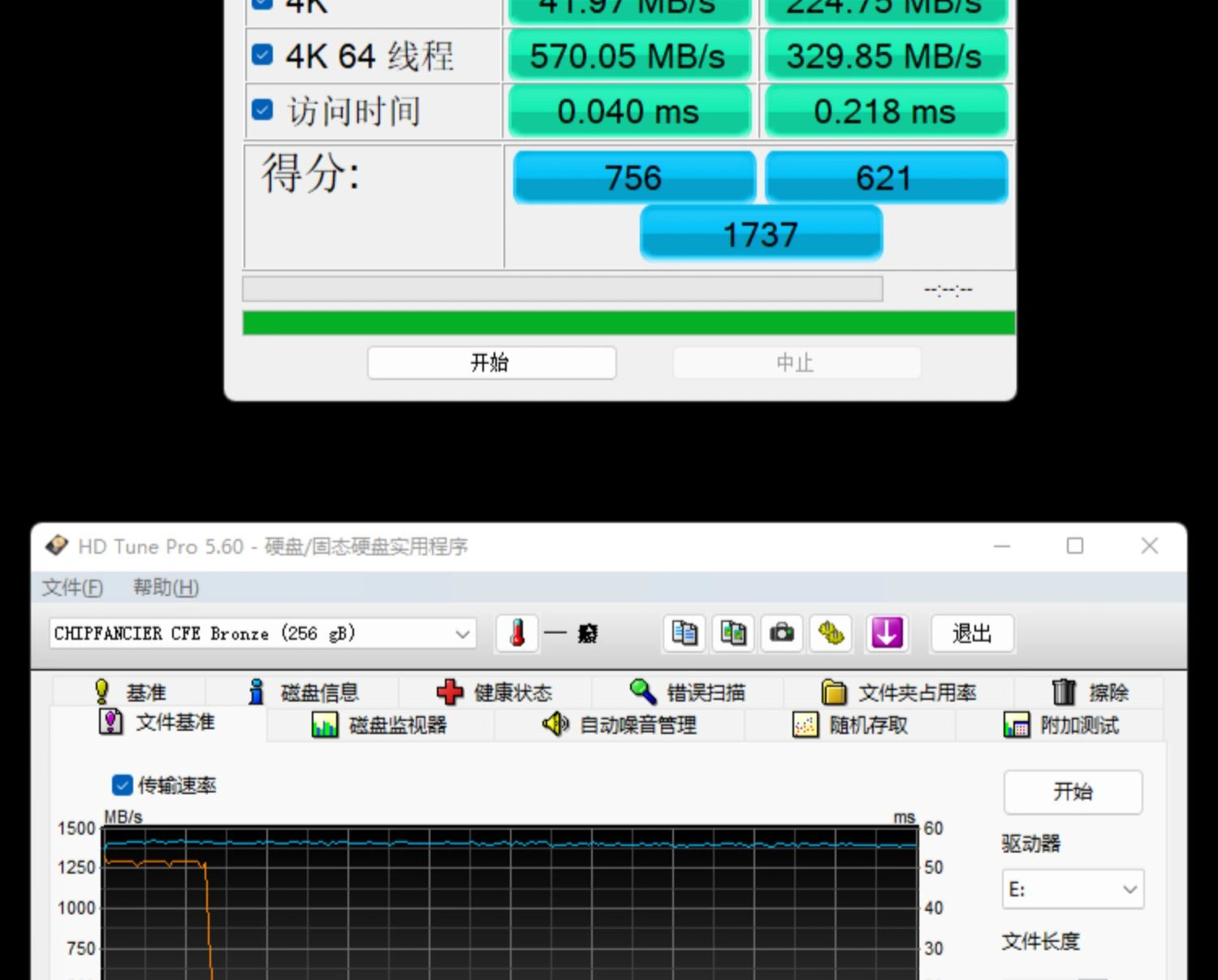Open HD Tune options wrench icon
1218x980 pixels.
pyautogui.click(x=831, y=633)
